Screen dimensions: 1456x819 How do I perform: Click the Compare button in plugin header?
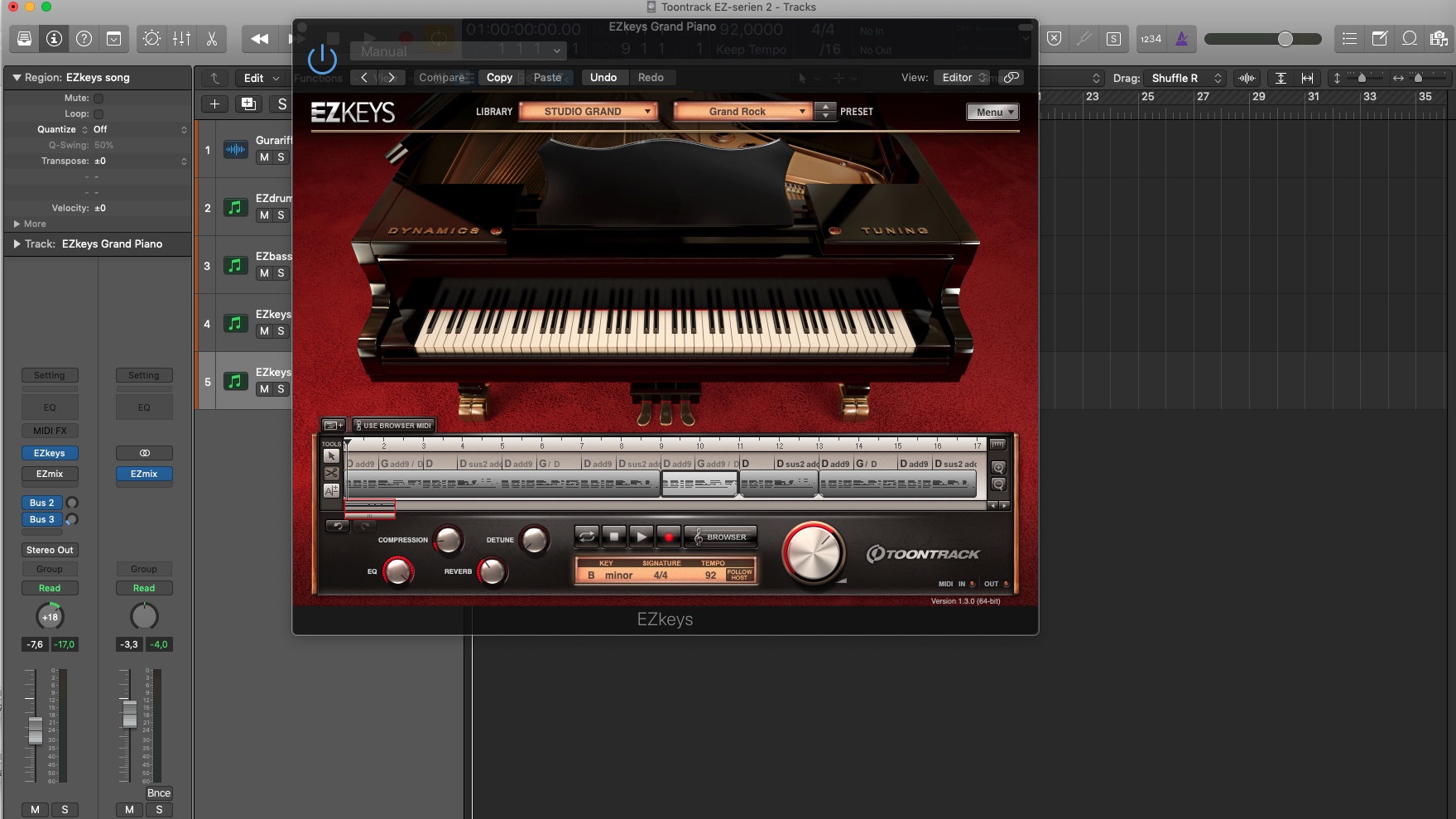[441, 77]
